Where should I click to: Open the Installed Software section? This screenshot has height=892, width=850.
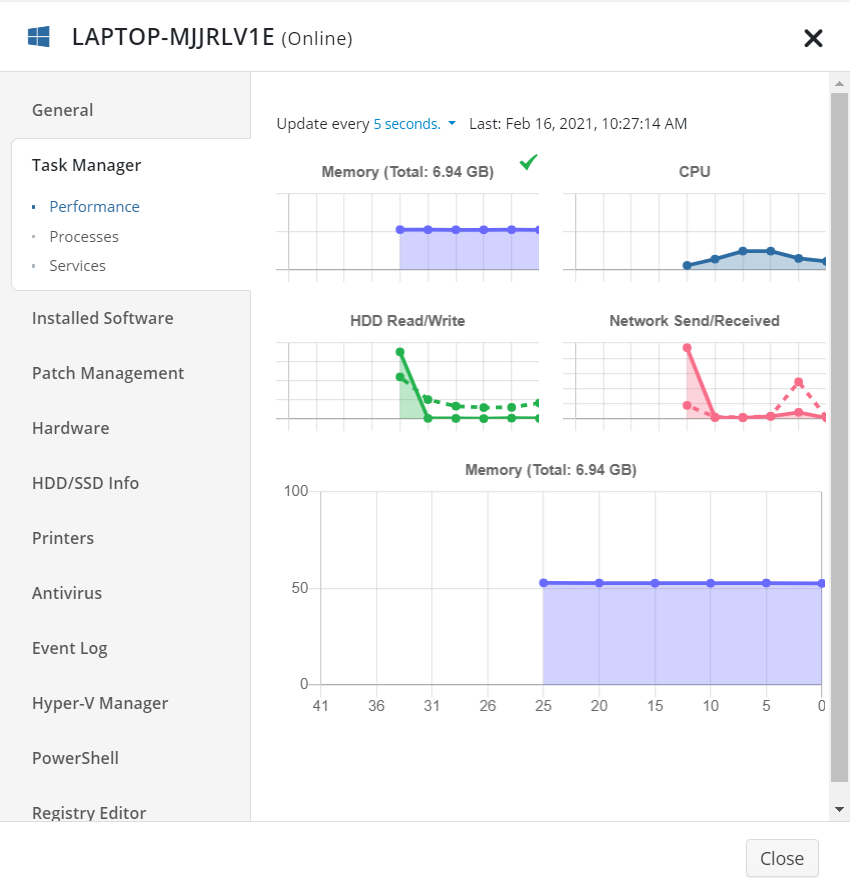pyautogui.click(x=100, y=317)
